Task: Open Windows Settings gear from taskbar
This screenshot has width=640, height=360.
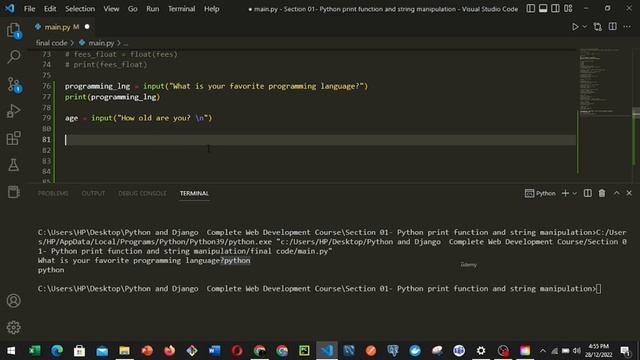Action: 481,351
